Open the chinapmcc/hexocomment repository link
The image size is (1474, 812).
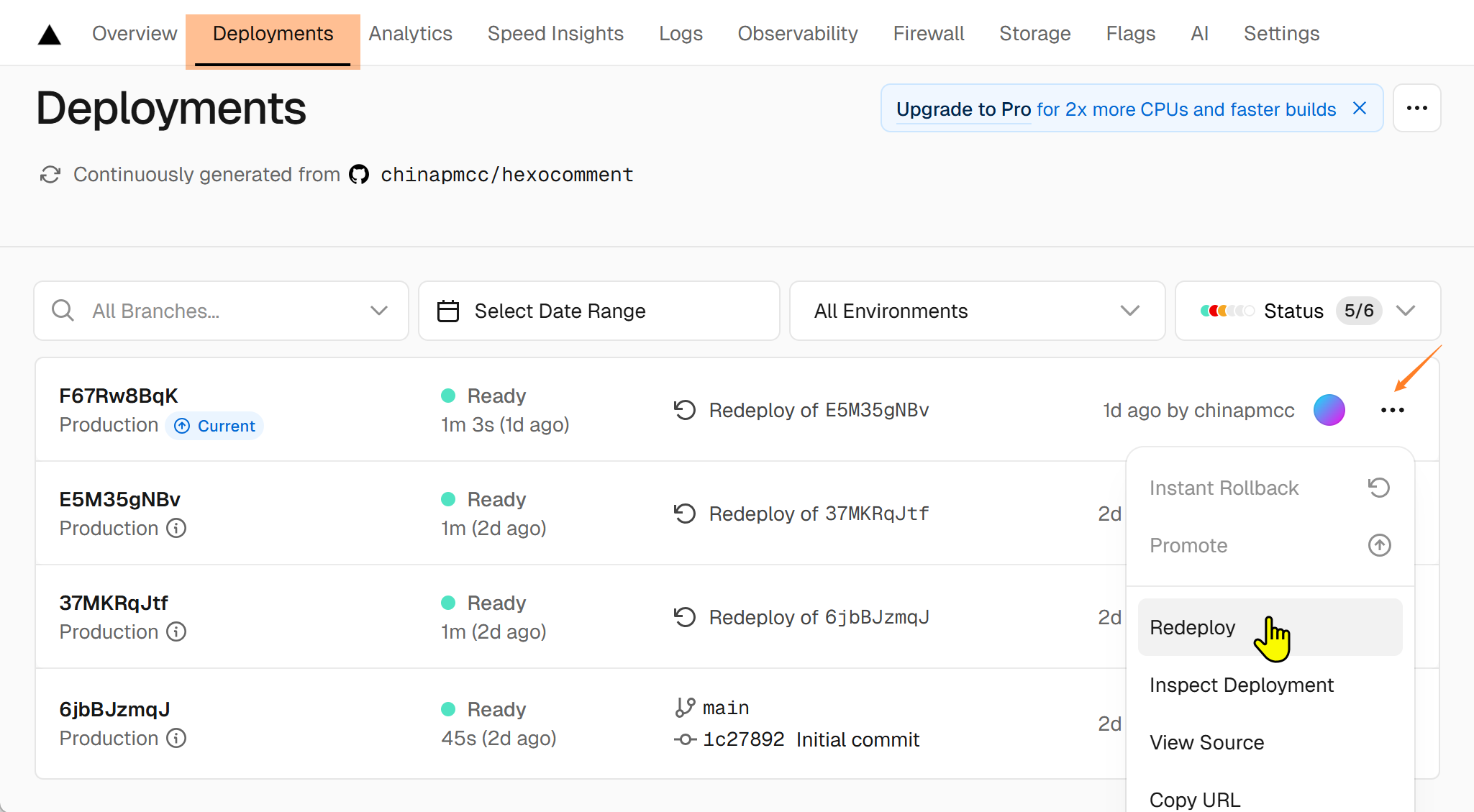(x=506, y=175)
